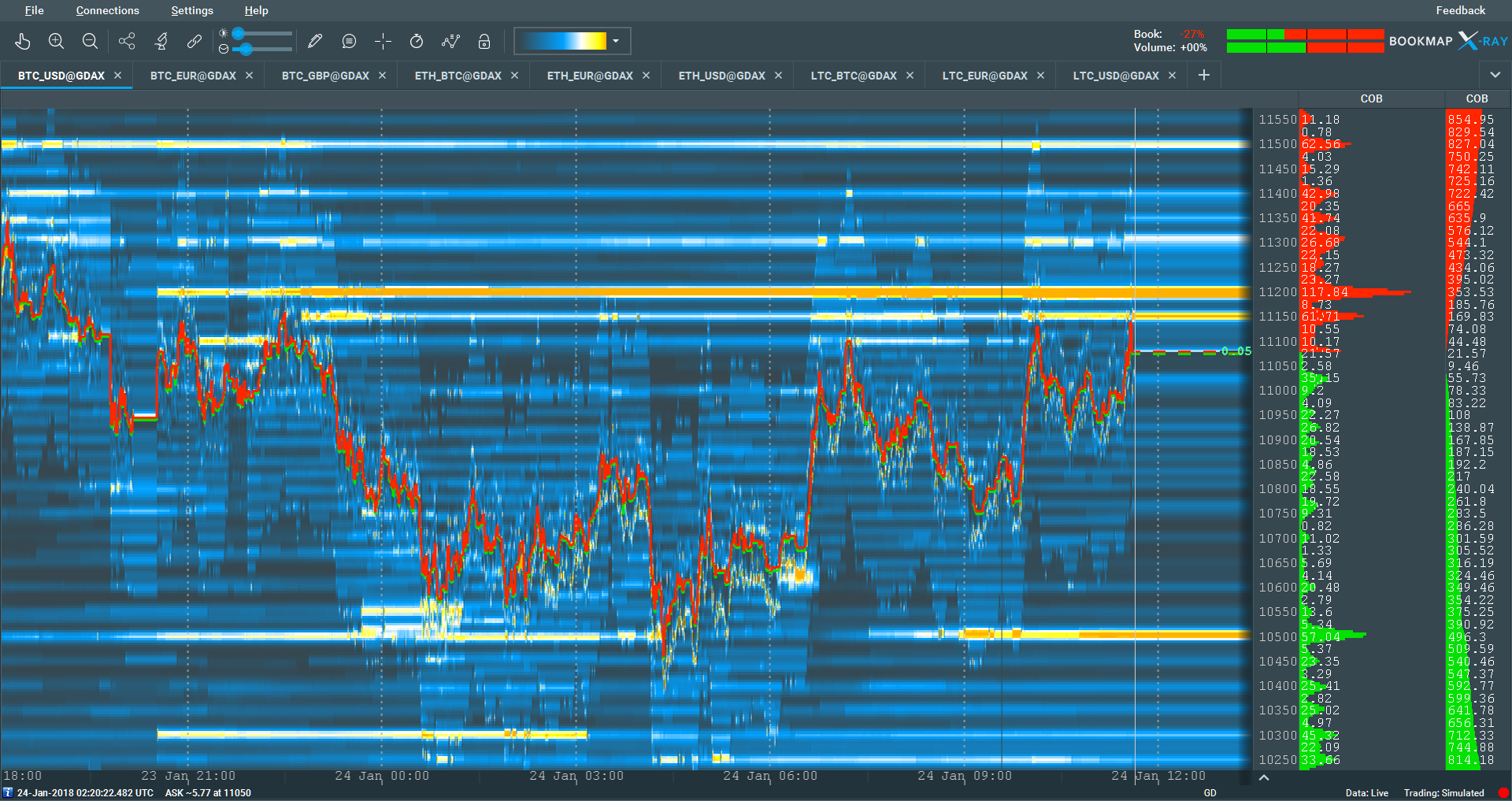Image resolution: width=1512 pixels, height=801 pixels.
Task: Open the Connections menu
Action: [107, 10]
